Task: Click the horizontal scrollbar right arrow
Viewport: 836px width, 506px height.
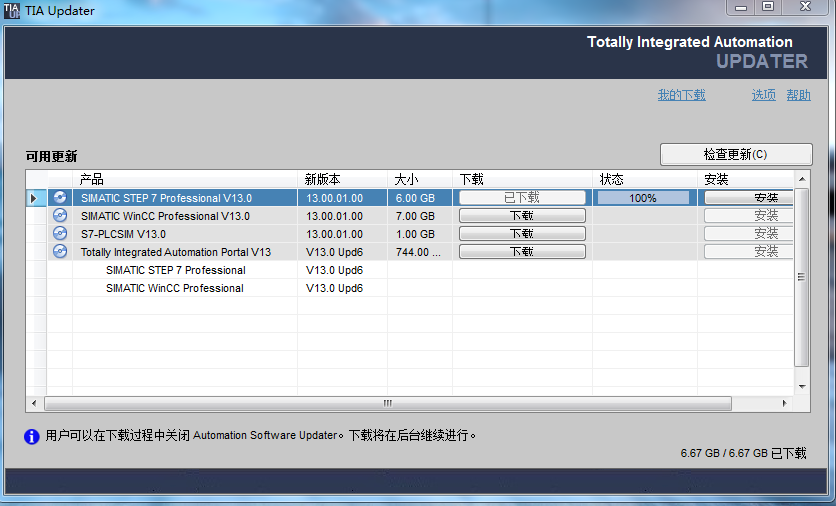Action: pyautogui.click(x=784, y=404)
